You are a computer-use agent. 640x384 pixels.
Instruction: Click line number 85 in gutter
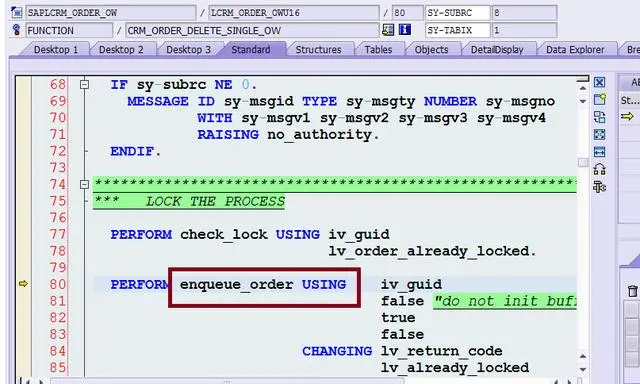point(58,368)
